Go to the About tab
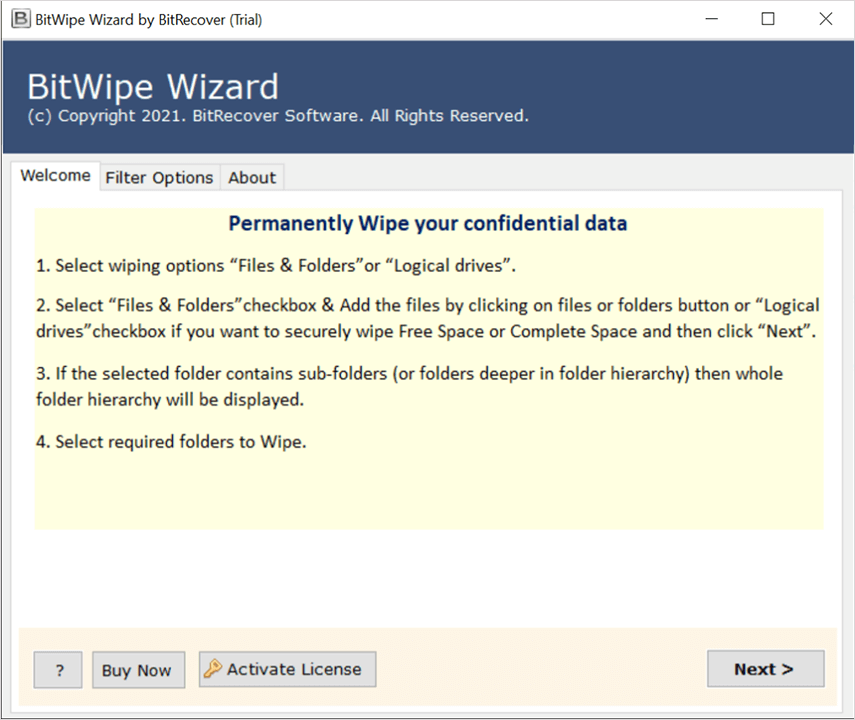 [x=252, y=177]
